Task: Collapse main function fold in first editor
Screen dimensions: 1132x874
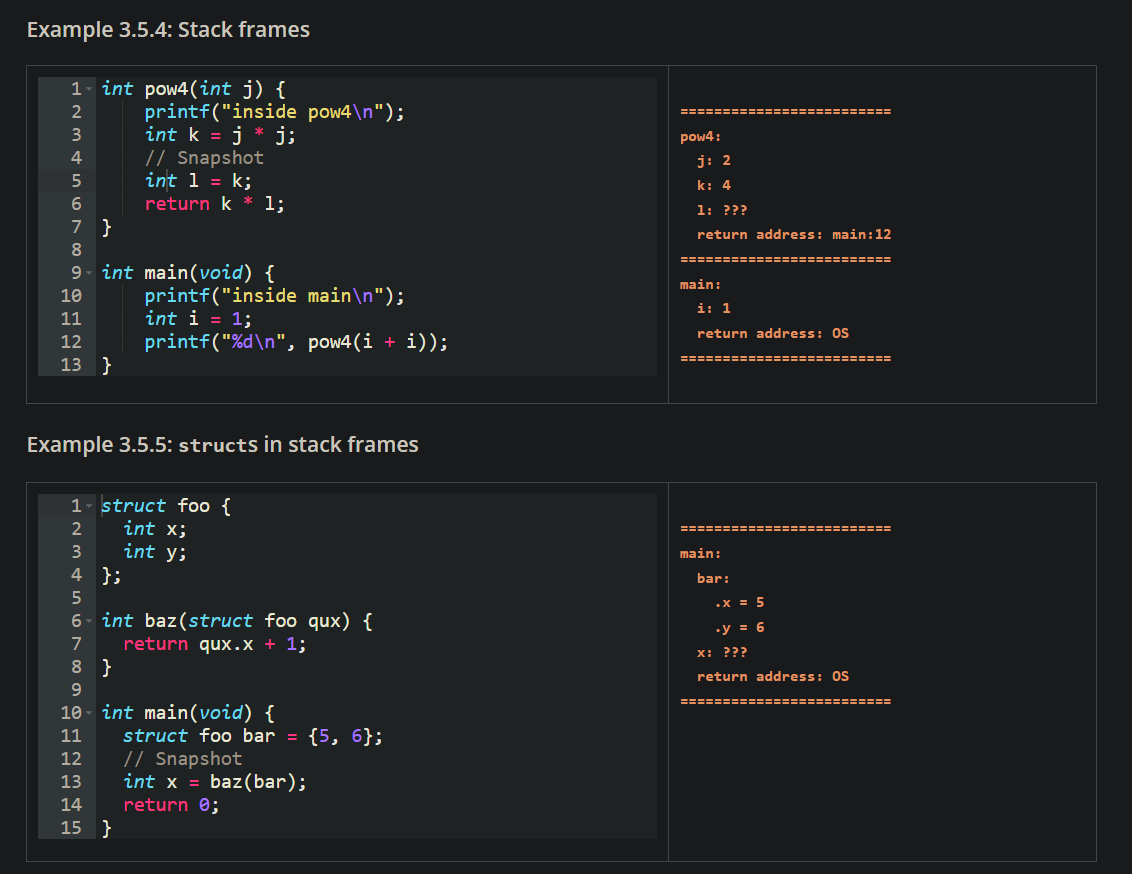Action: [90, 273]
